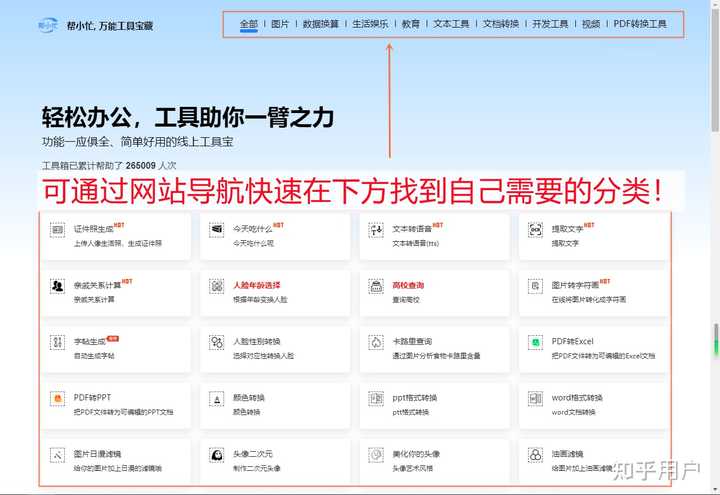Open the 图片日漫滤镜 icon
Screen dimensions: 720x495
57,455
